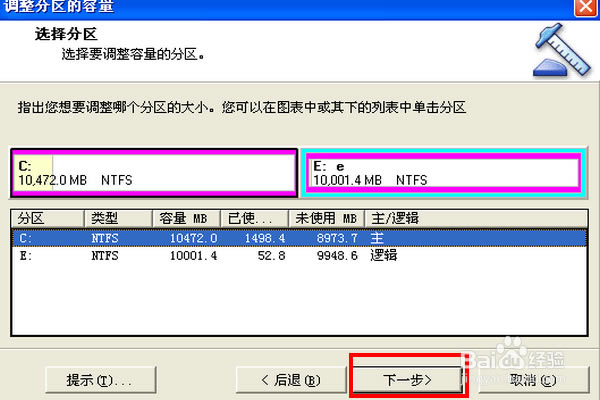Click the 容量 MB column header

[186, 219]
